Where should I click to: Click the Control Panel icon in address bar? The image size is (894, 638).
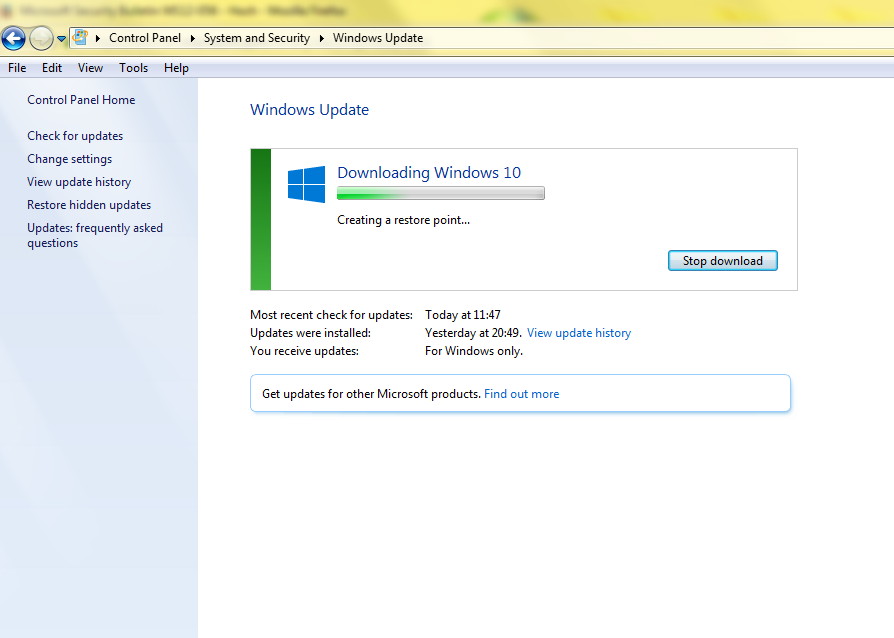80,38
